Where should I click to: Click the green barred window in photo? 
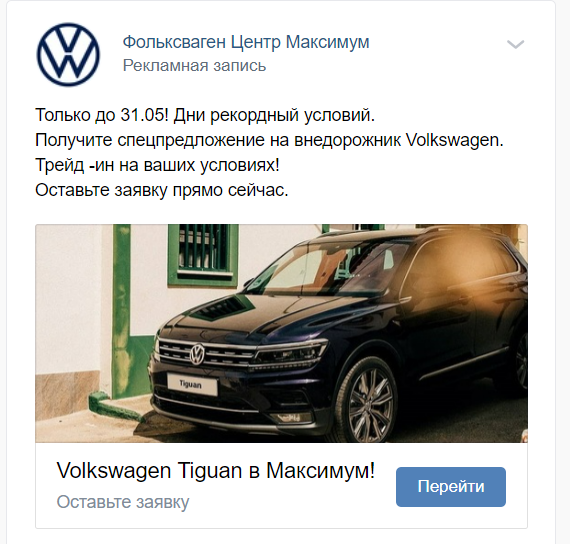pyautogui.click(x=203, y=253)
